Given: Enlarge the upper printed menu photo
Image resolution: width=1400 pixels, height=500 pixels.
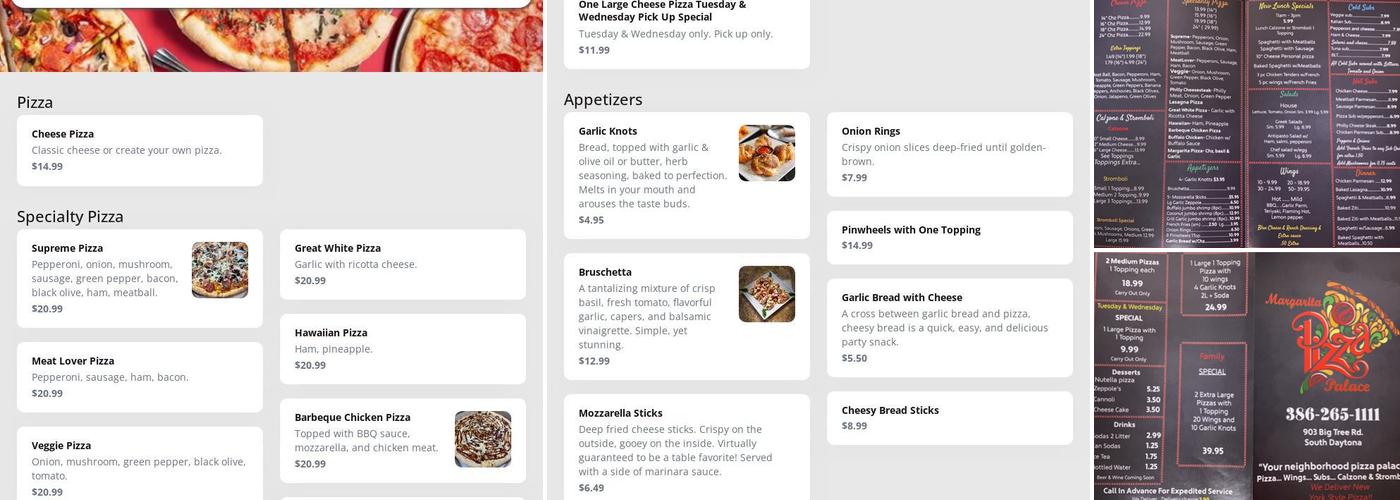Looking at the screenshot, I should coord(1246,123).
